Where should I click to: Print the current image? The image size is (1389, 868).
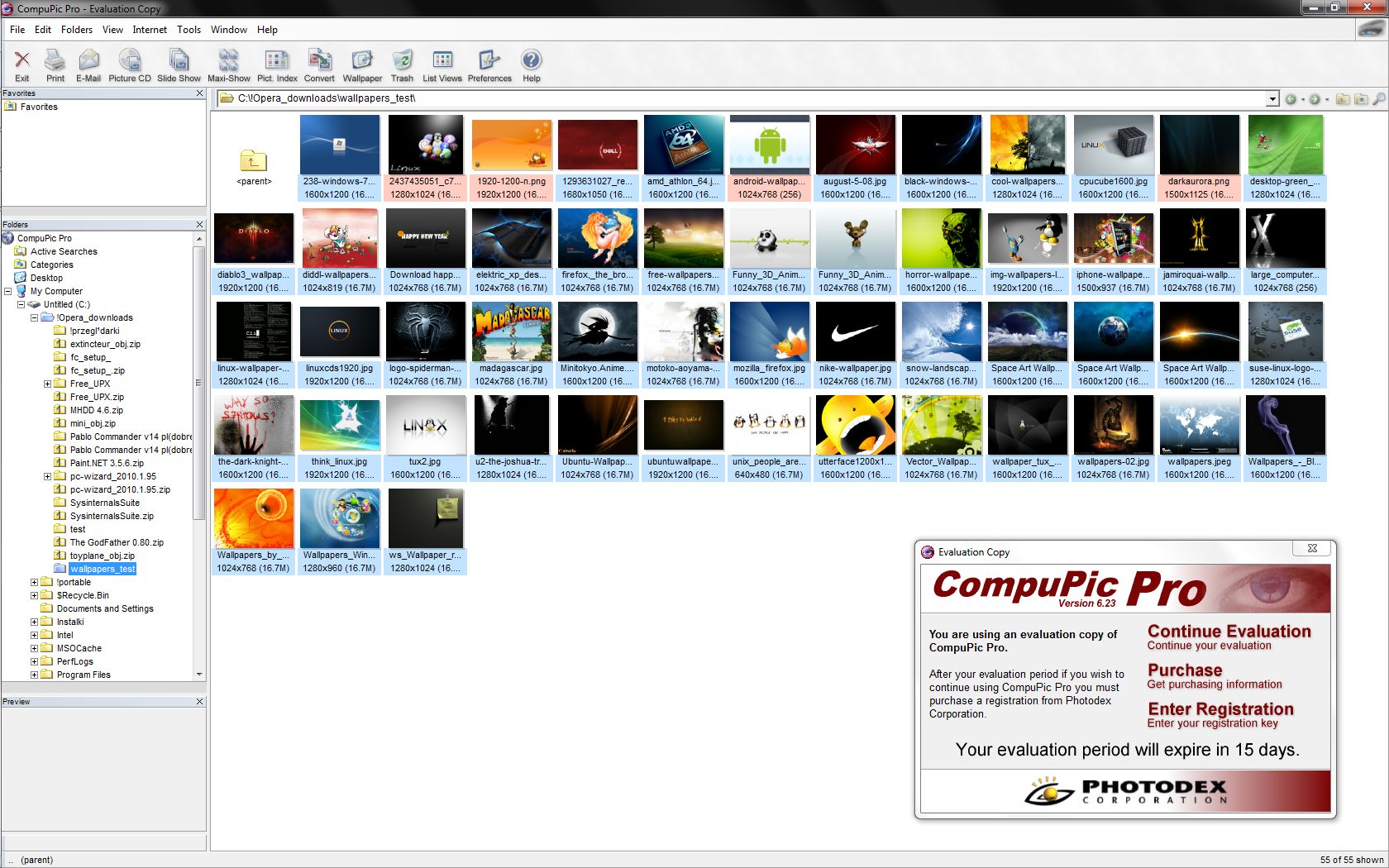pos(55,64)
